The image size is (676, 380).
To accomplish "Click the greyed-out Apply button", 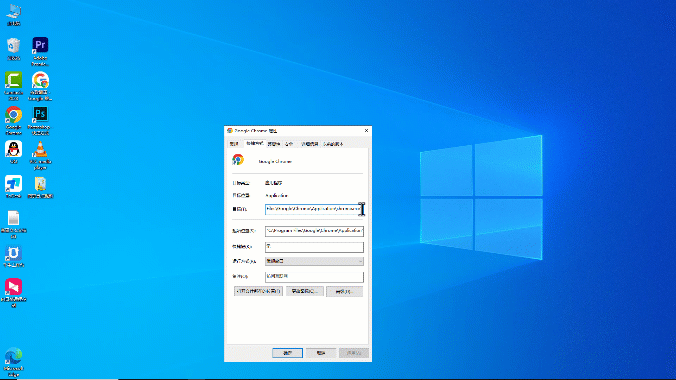I will (354, 353).
